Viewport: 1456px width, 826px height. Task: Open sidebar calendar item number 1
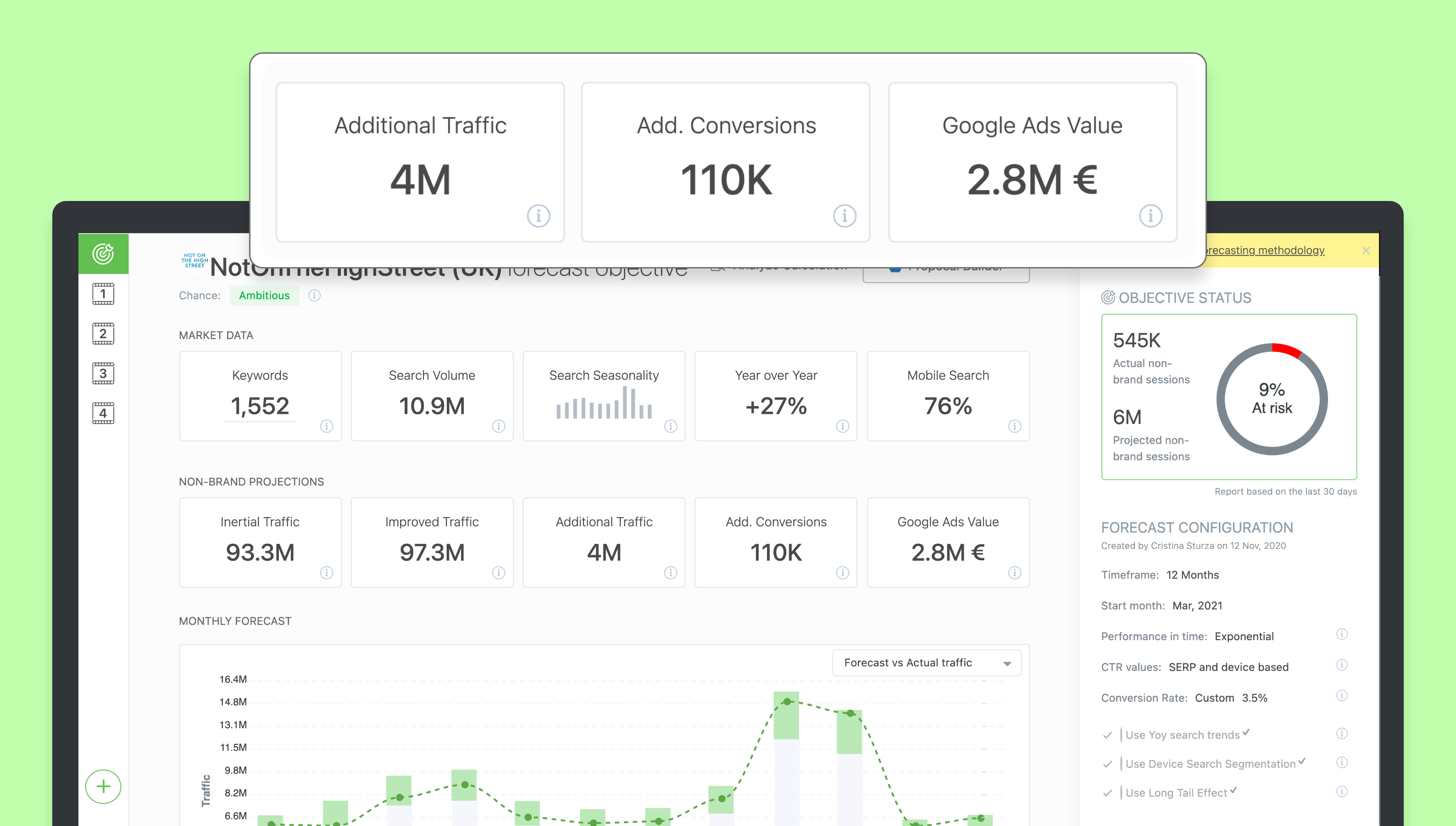103,294
